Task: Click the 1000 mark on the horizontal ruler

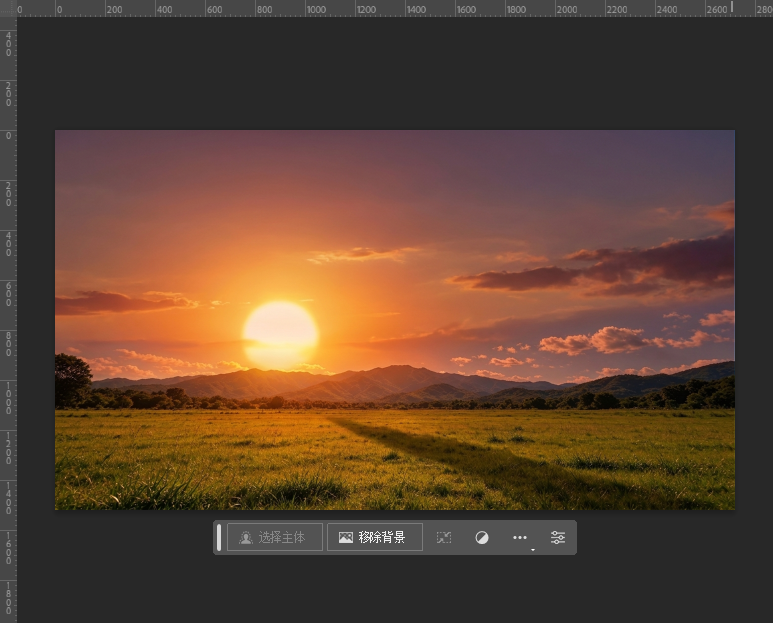Action: (x=316, y=9)
